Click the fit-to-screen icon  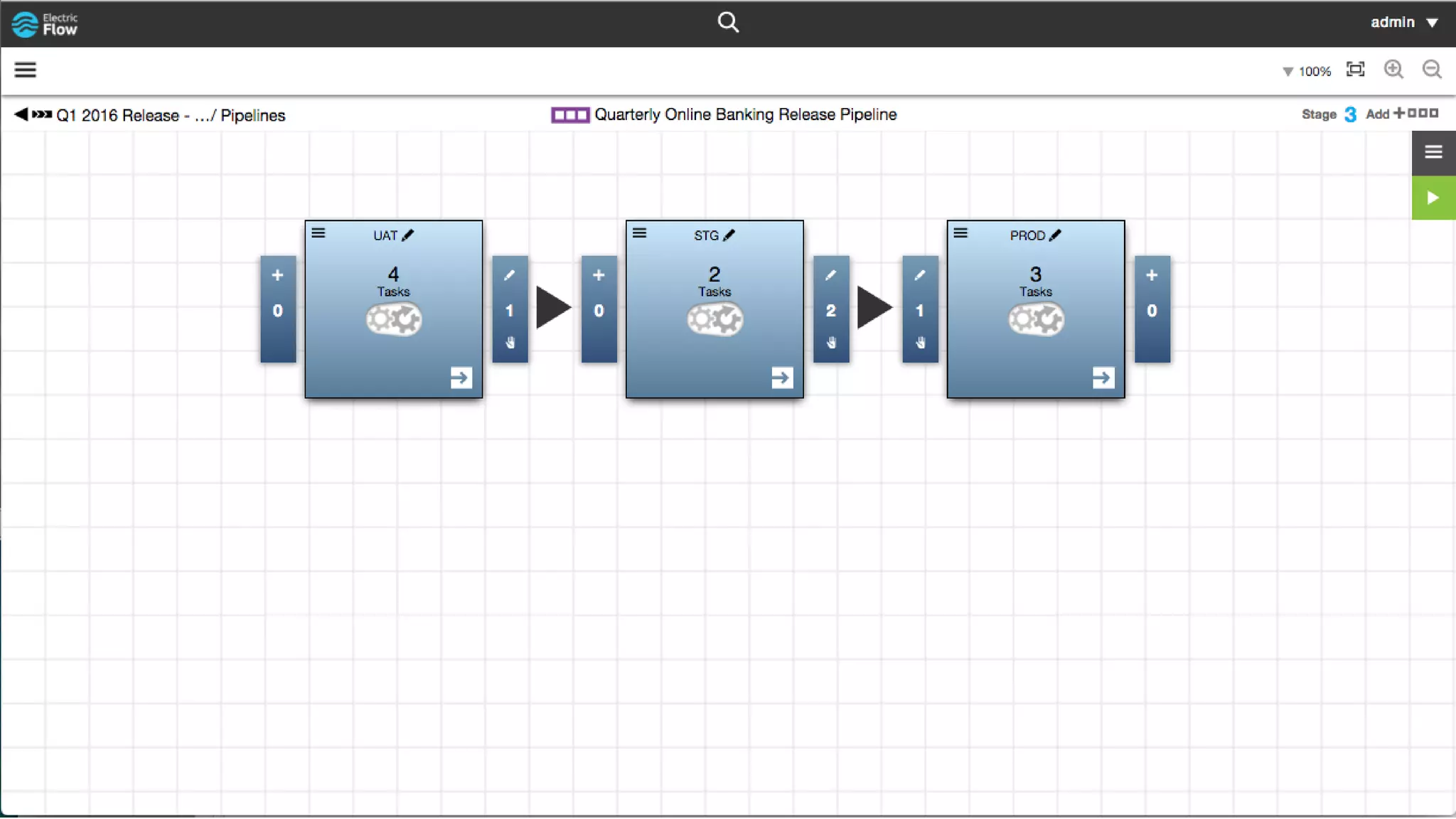[1355, 70]
